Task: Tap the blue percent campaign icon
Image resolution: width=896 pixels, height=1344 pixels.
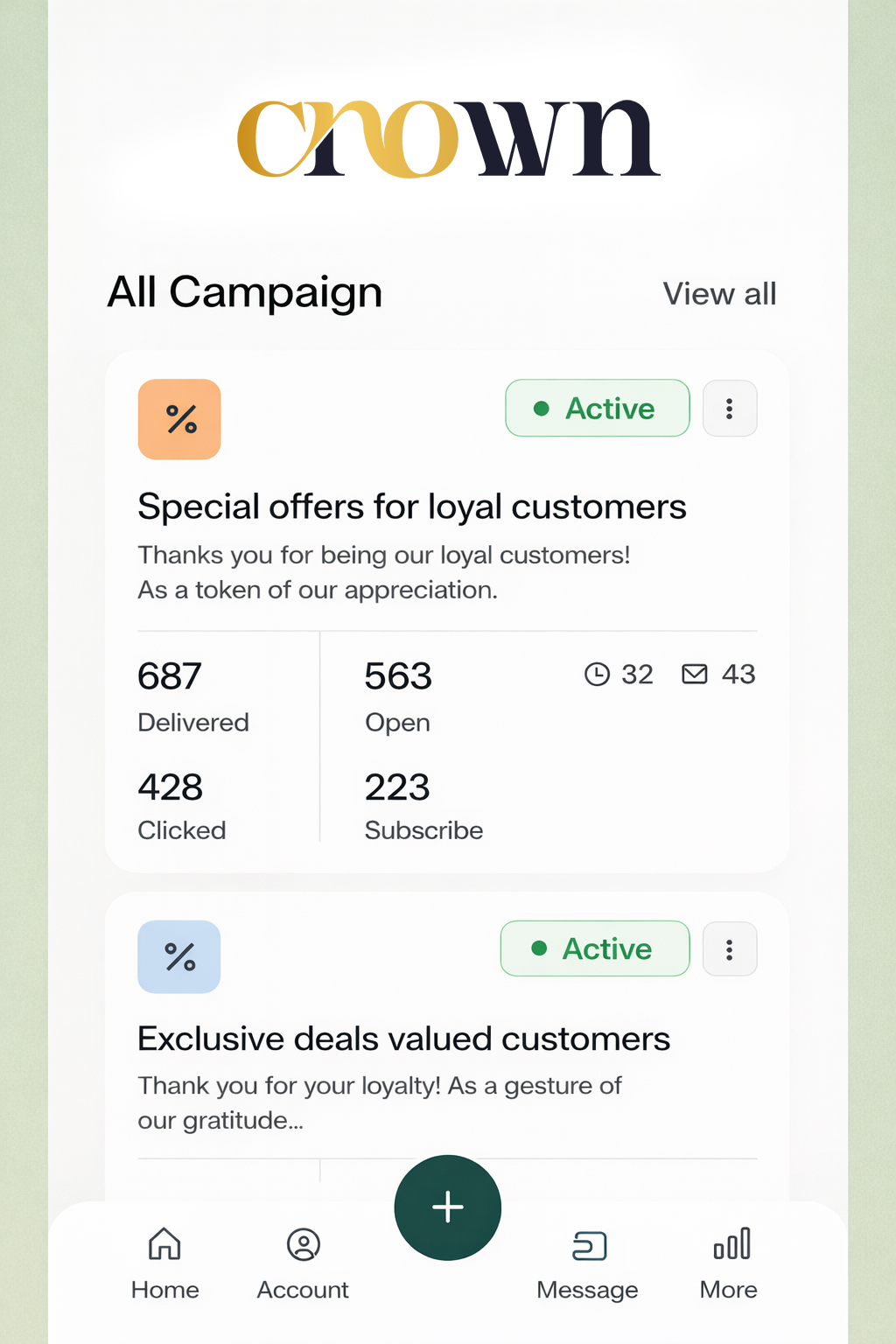Action: click(x=179, y=956)
